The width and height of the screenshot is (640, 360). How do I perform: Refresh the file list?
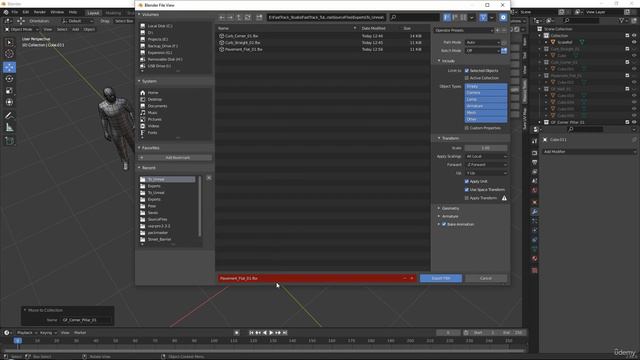pos(247,18)
